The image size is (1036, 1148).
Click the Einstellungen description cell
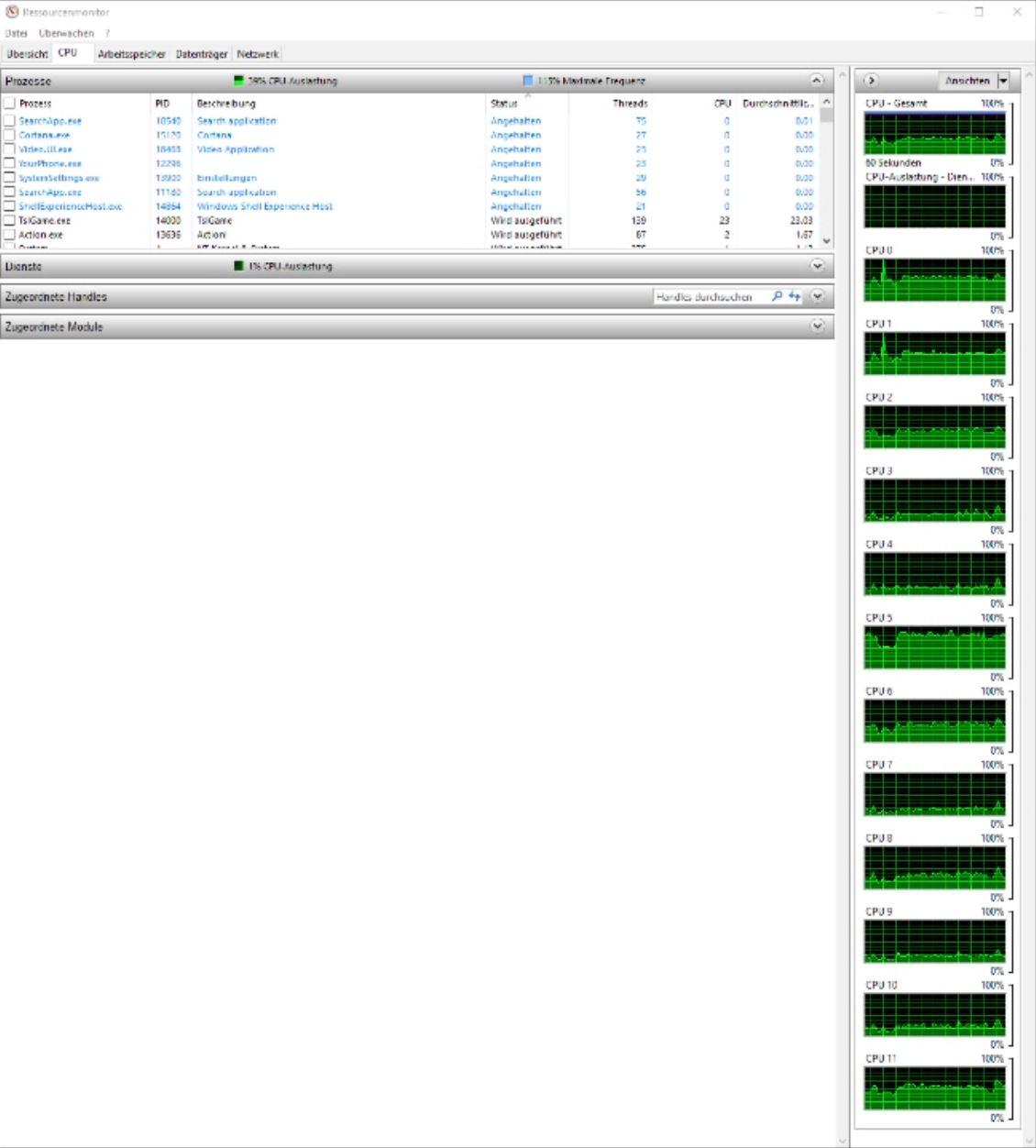[226, 178]
